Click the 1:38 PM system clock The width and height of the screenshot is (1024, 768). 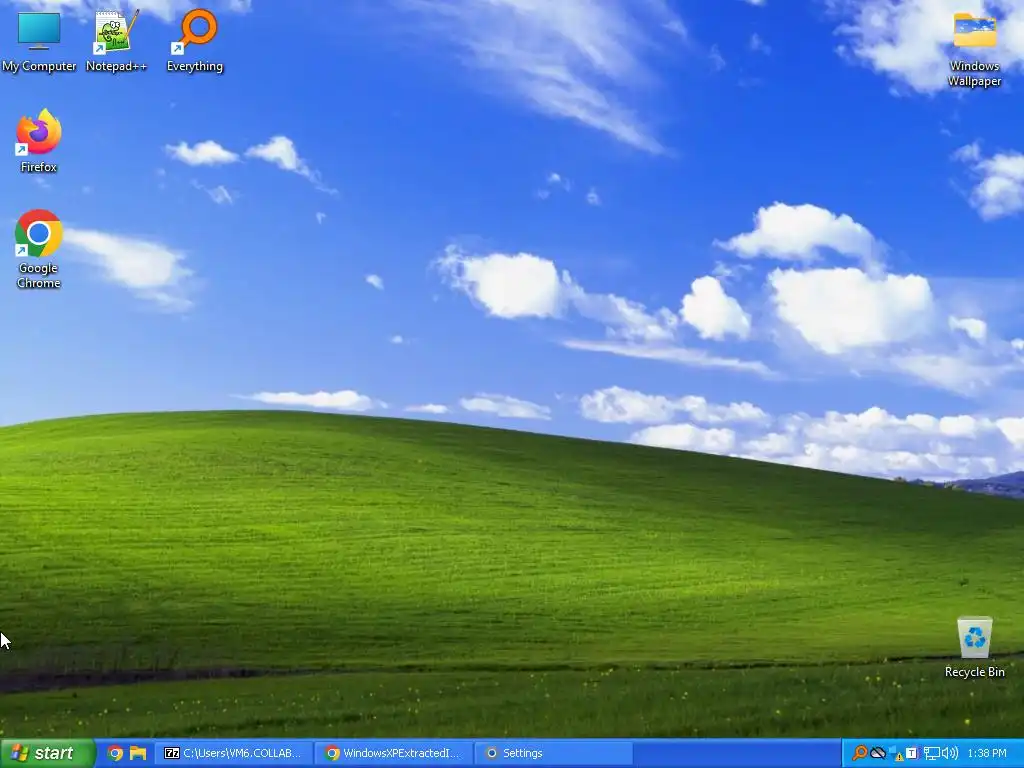pyautogui.click(x=987, y=753)
